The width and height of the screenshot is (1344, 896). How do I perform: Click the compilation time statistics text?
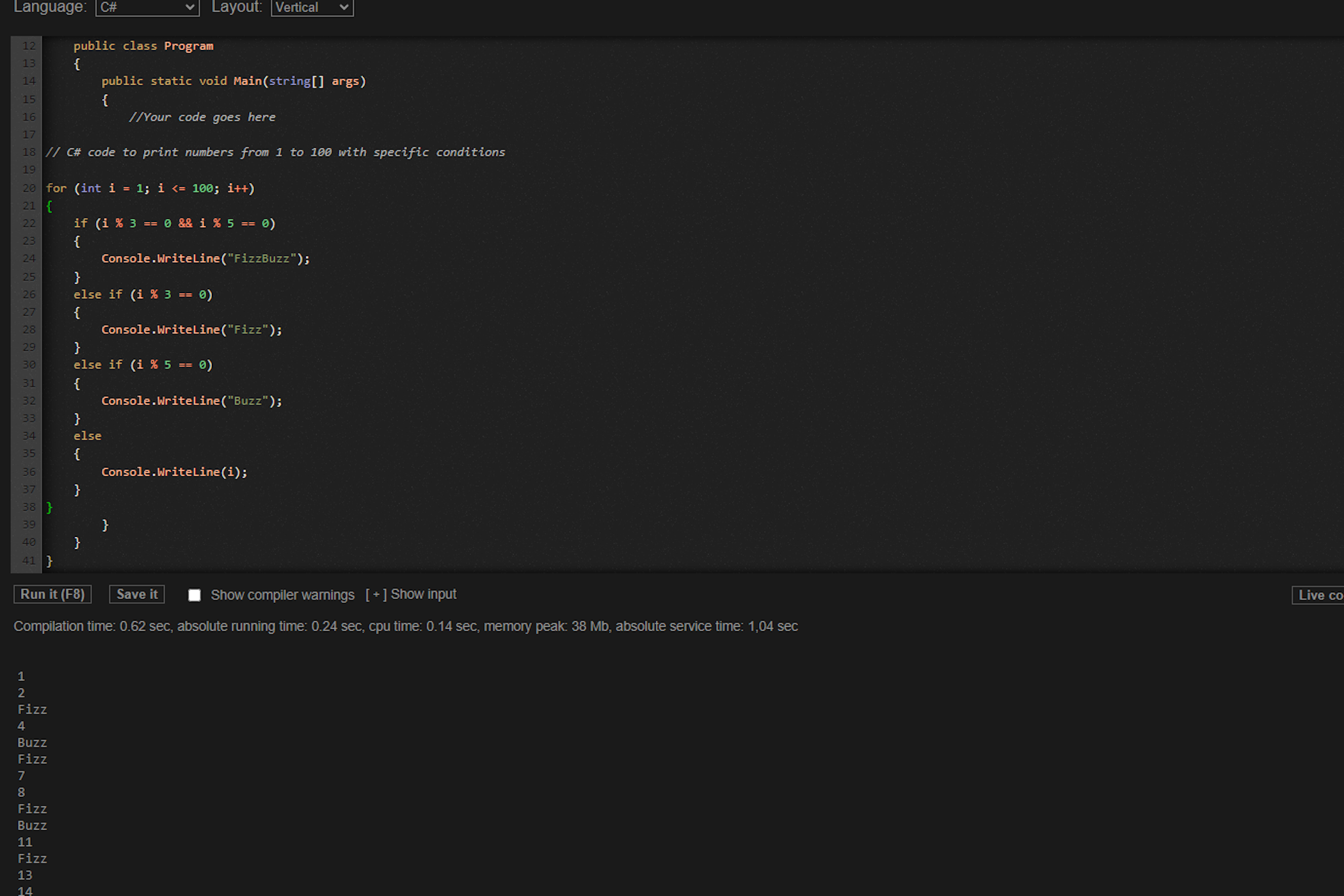pyautogui.click(x=405, y=627)
